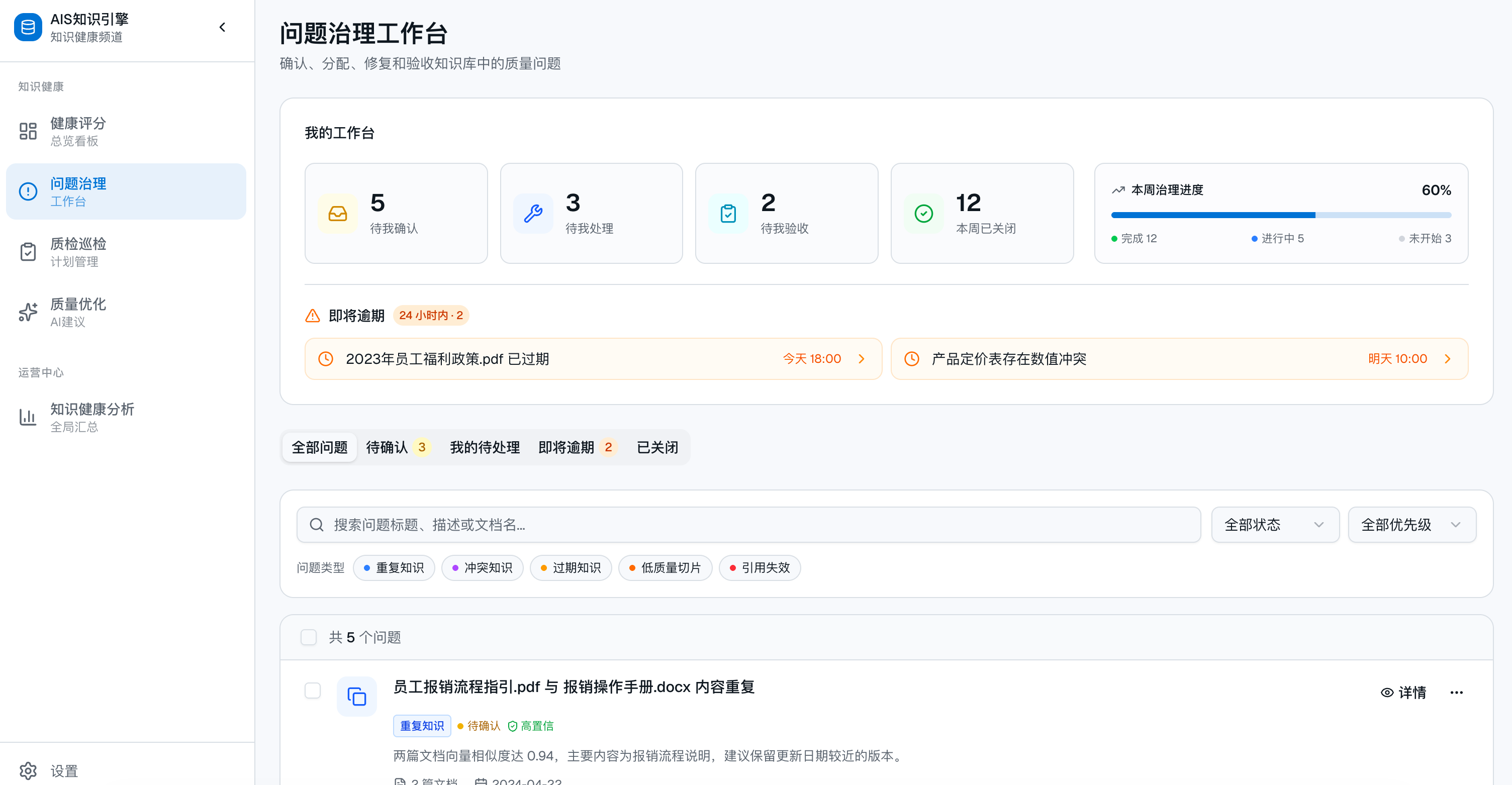This screenshot has width=1512, height=785.
Task: Go to 质量优化 AI建议 page
Action: point(126,312)
